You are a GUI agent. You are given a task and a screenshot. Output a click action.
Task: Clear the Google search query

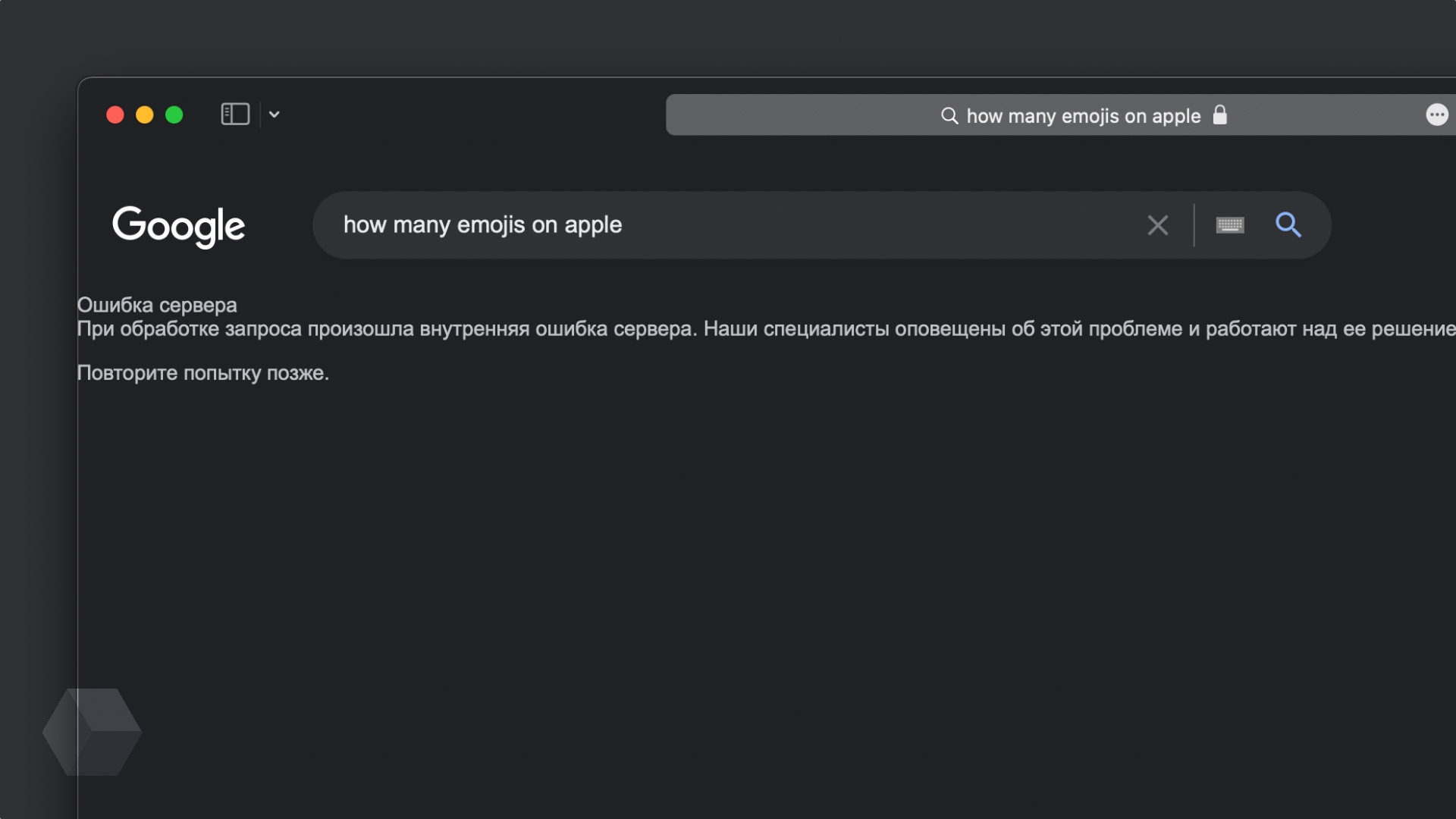pyautogui.click(x=1157, y=225)
